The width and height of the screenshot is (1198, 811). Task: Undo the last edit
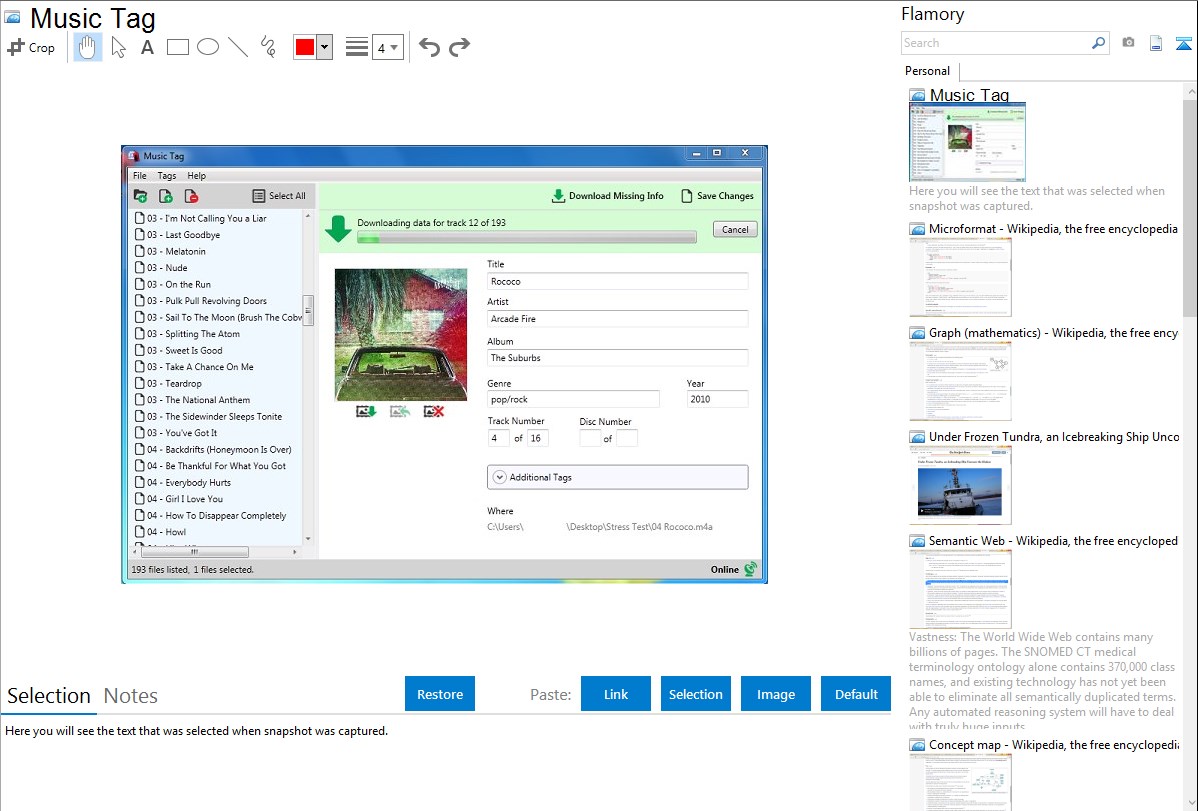(429, 47)
